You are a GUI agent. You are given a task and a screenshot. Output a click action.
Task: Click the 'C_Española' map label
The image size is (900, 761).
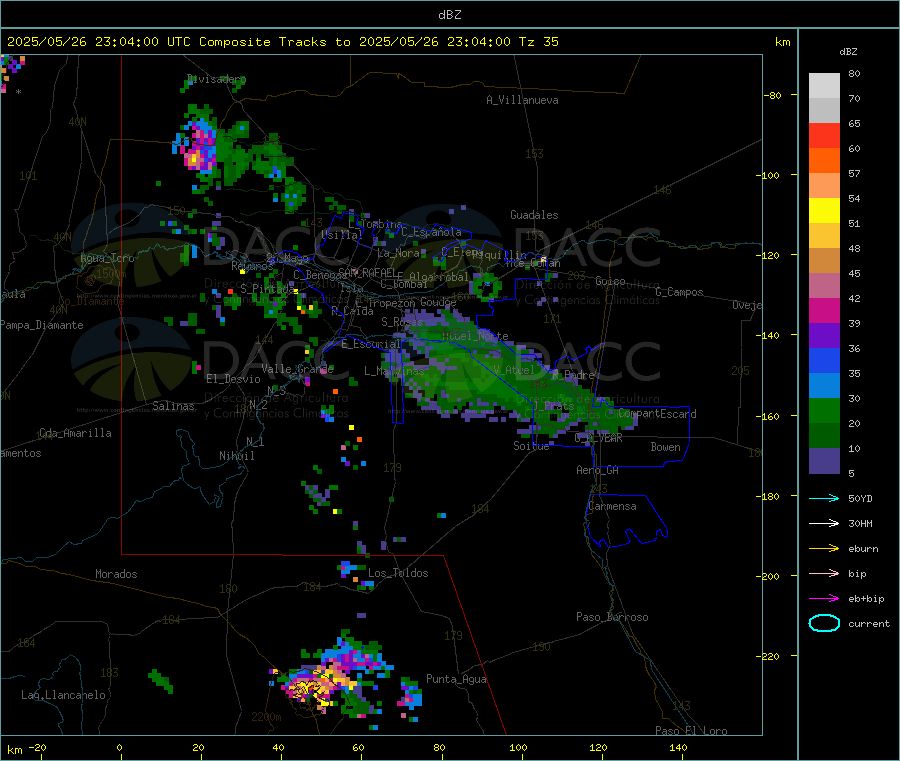pos(431,232)
